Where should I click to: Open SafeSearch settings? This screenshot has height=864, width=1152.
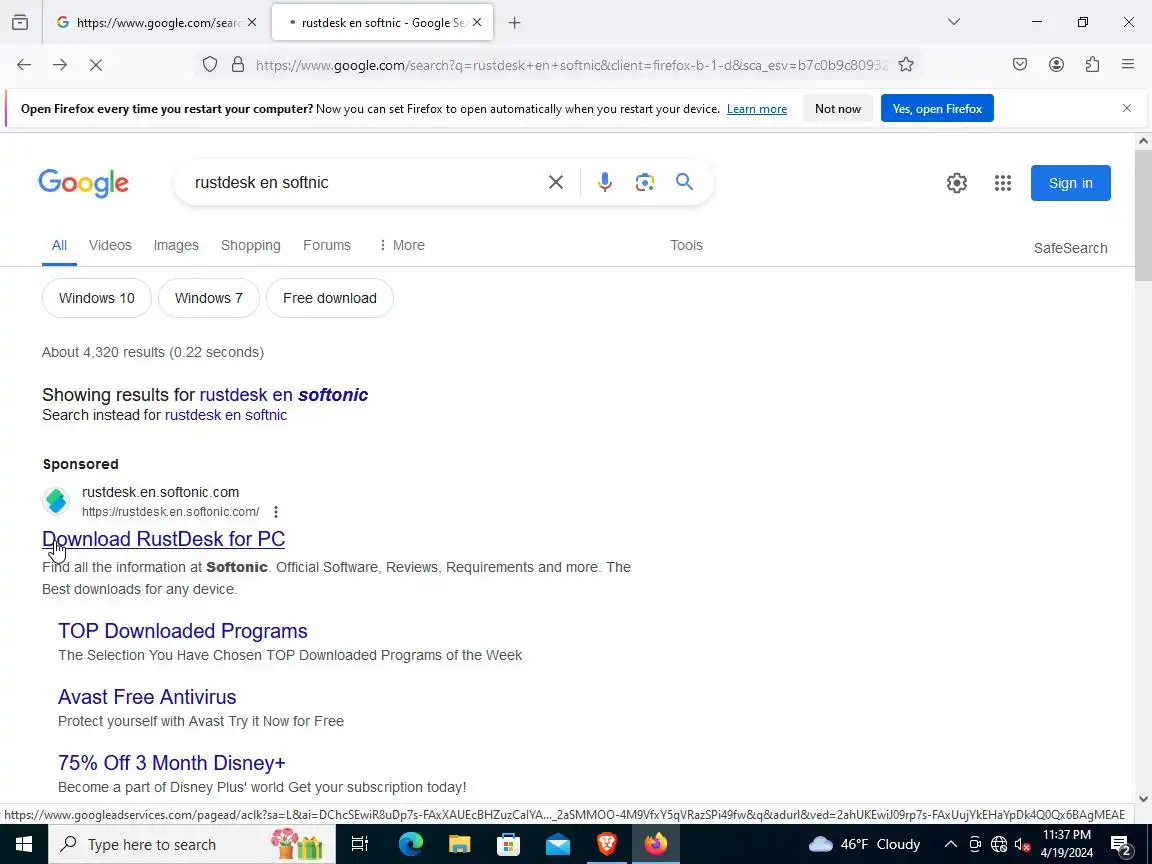pos(1070,248)
